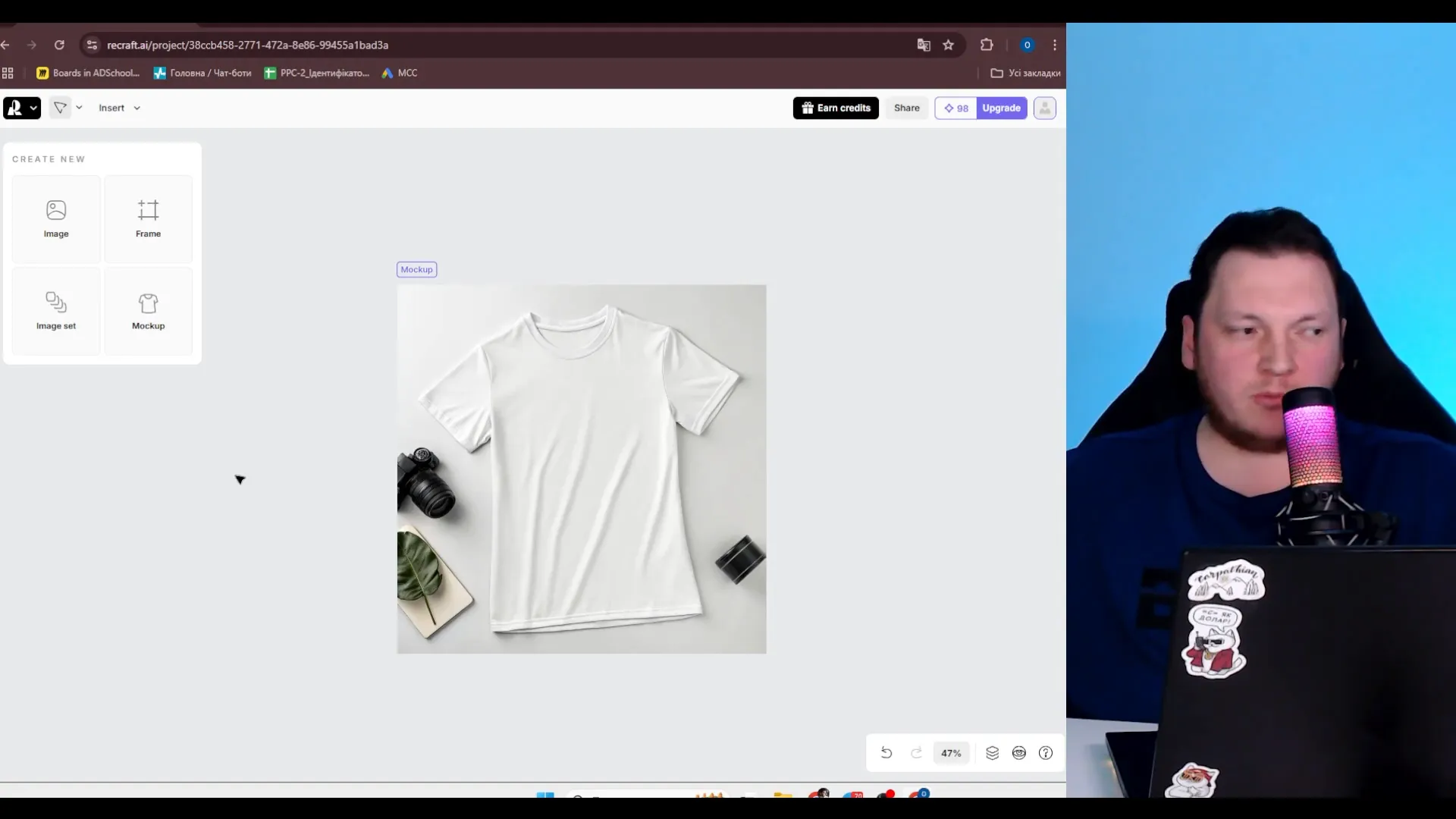Viewport: 1456px width, 819px height.
Task: Open the 47% zoom level control
Action: (951, 753)
